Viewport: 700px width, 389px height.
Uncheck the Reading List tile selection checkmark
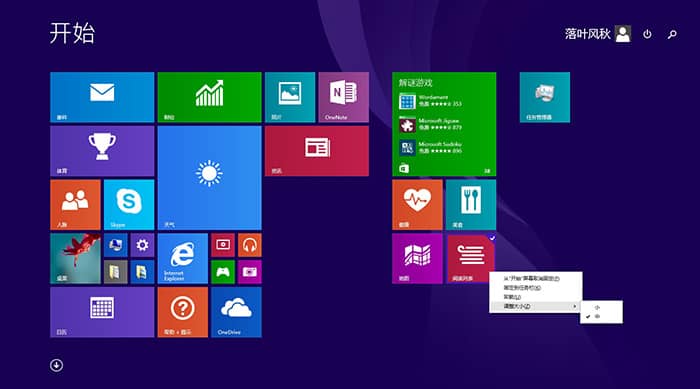pos(492,238)
